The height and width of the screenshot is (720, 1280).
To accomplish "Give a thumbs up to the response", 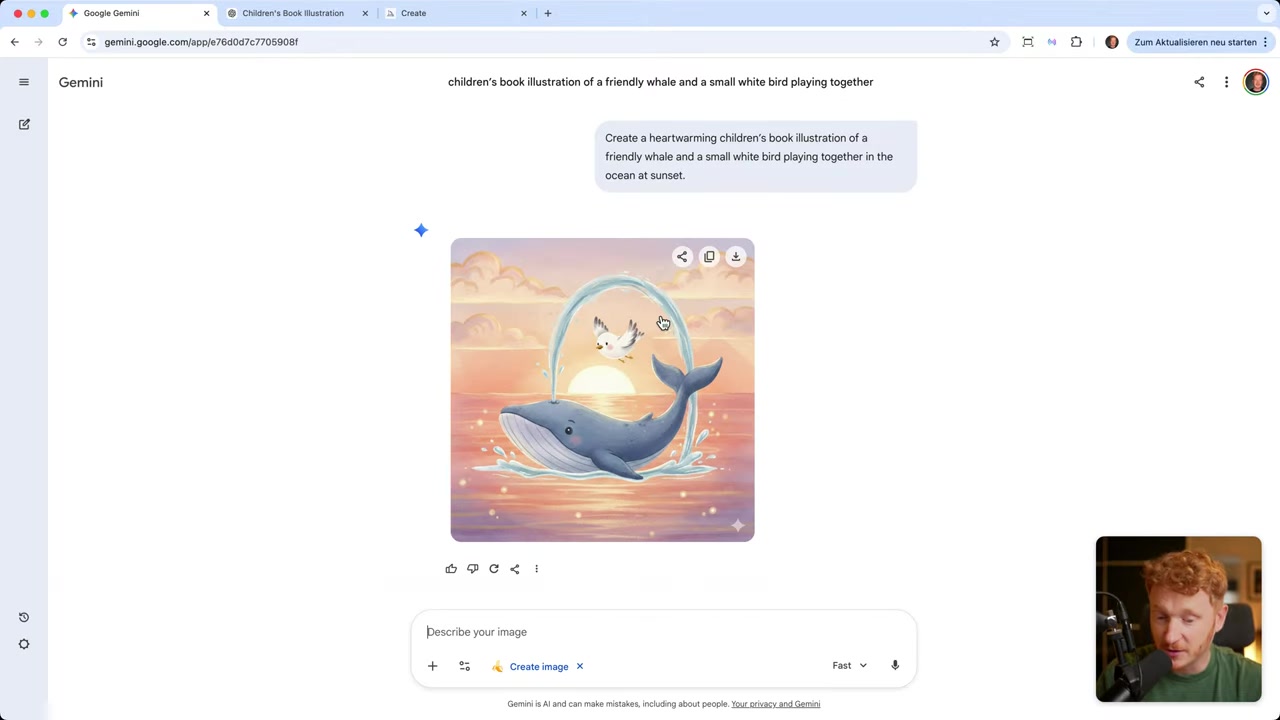I will [x=451, y=569].
